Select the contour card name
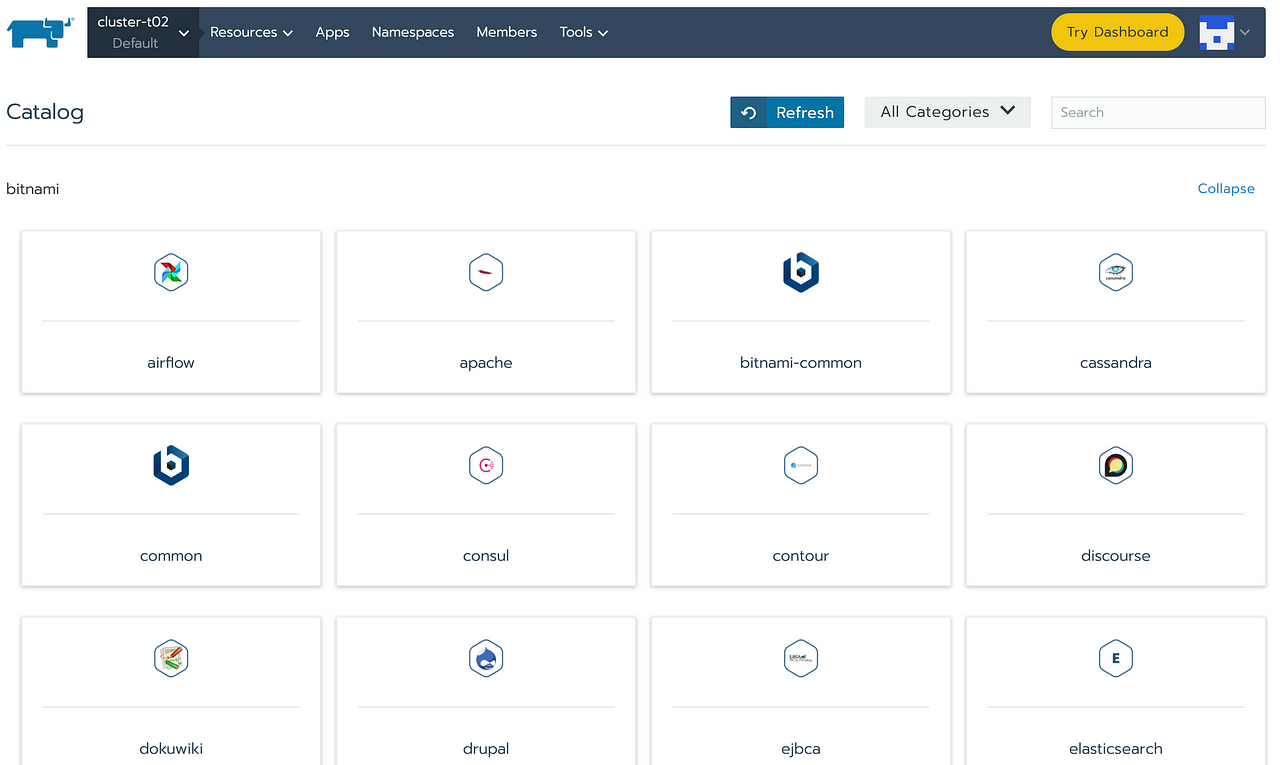The height and width of the screenshot is (765, 1280). click(801, 556)
